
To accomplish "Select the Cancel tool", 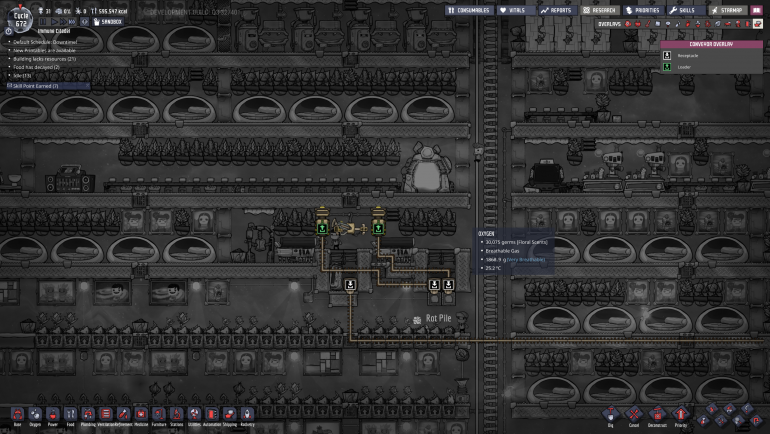I will coord(634,415).
